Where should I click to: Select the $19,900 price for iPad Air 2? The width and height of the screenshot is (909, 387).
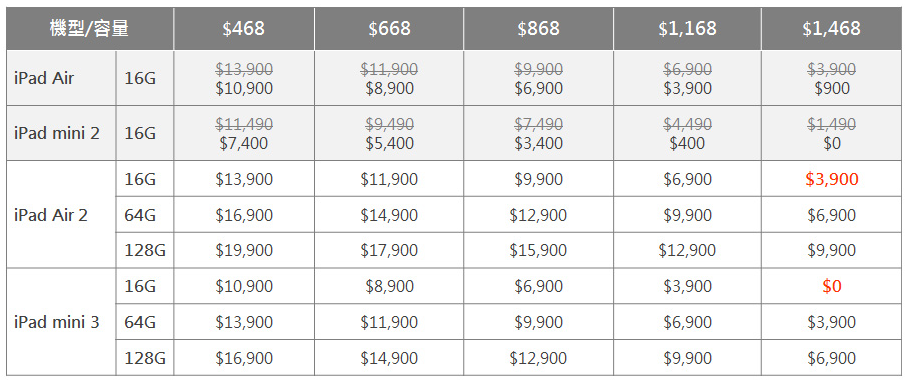(x=244, y=250)
